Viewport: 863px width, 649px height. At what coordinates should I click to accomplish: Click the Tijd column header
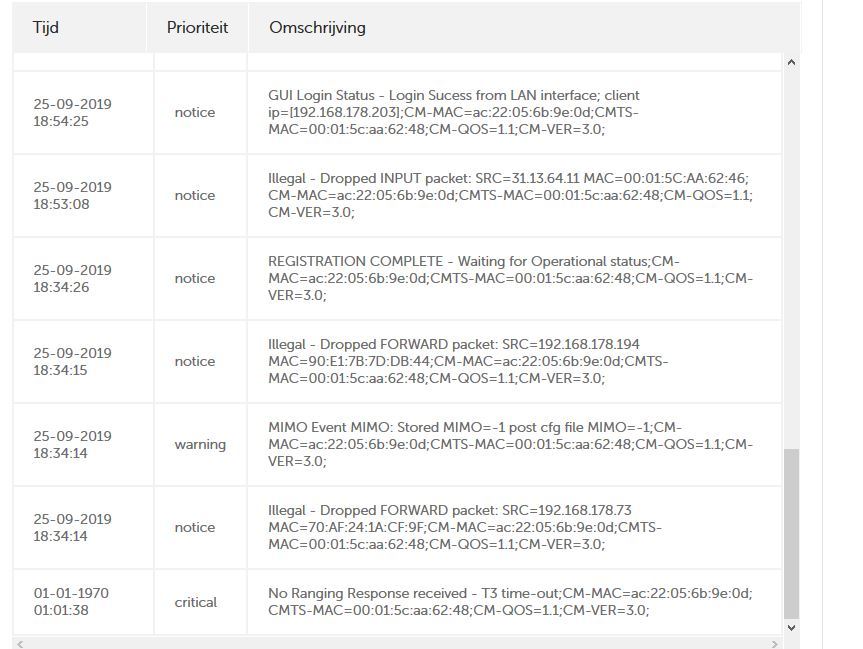click(46, 28)
